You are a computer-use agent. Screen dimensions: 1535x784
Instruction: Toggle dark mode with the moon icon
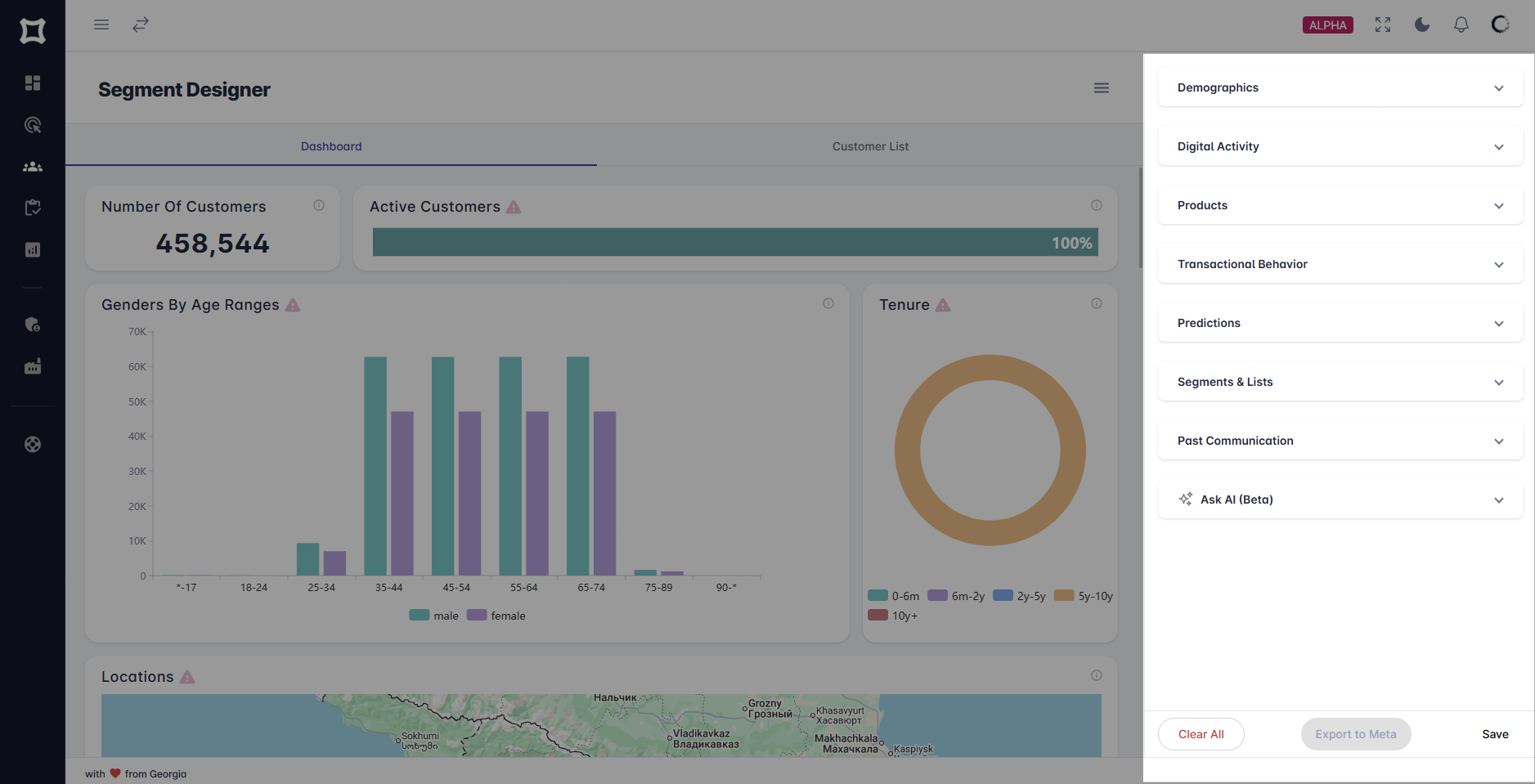(1421, 25)
